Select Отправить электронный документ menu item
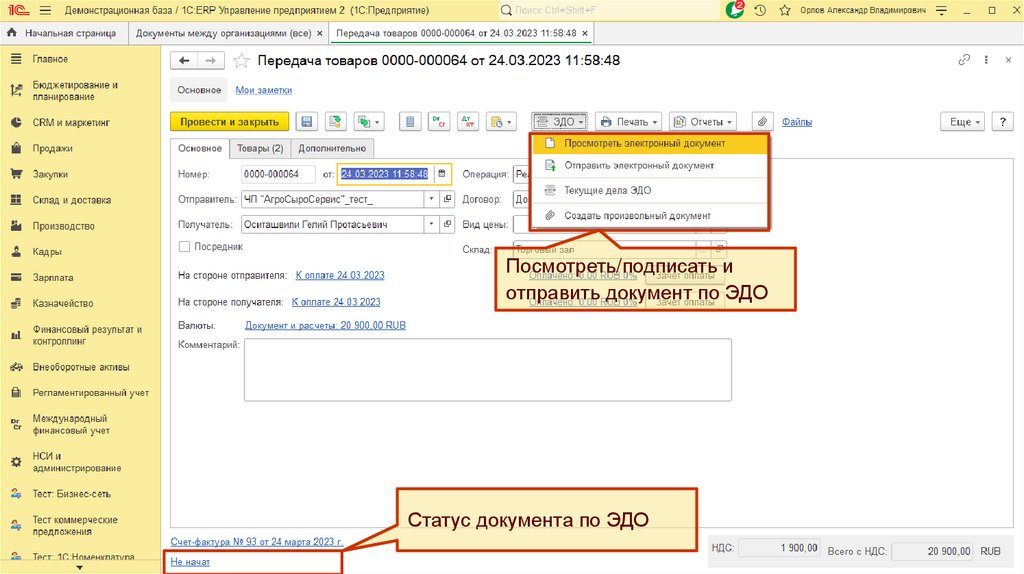 (650, 165)
